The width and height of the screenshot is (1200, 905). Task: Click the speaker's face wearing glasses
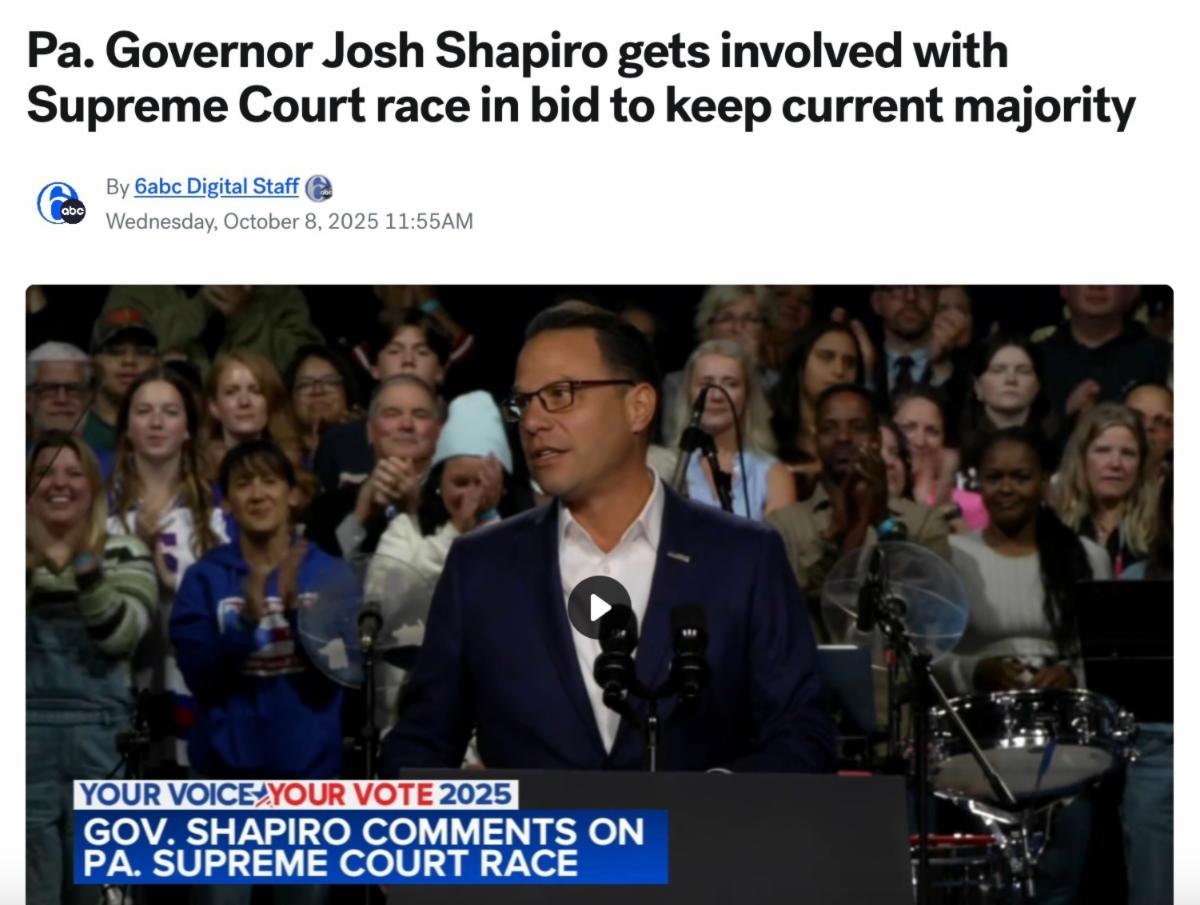coord(573,405)
